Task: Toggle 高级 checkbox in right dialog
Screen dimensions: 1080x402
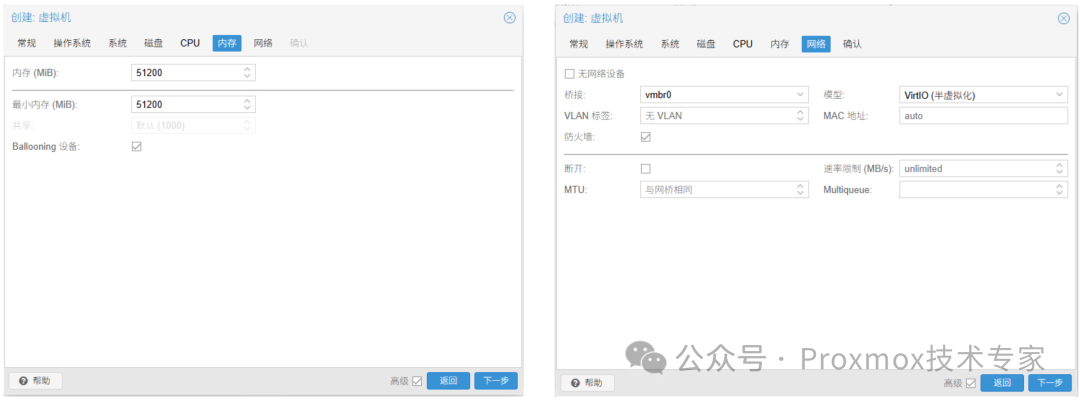Action: (971, 383)
